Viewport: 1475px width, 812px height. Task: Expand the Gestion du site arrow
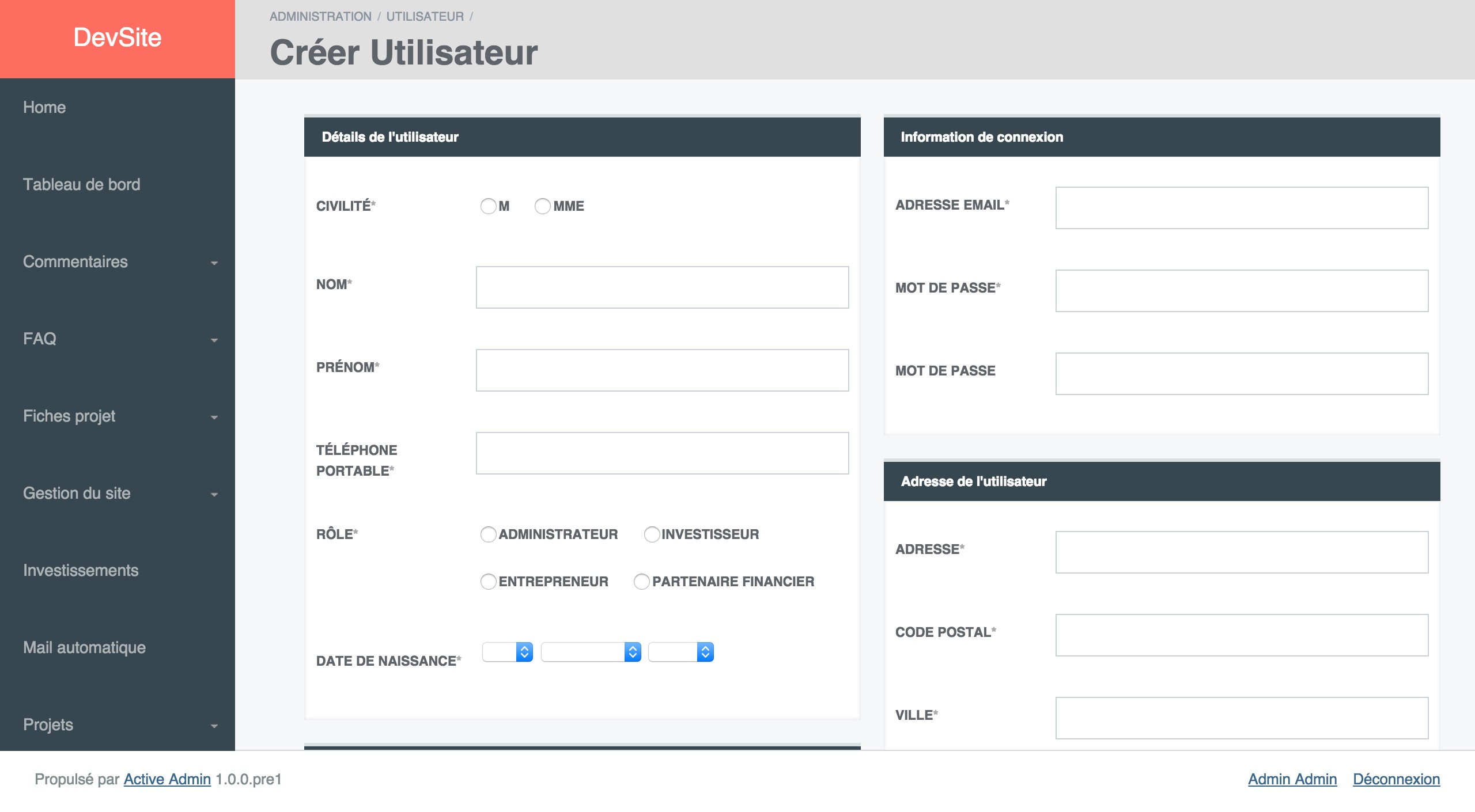pyautogui.click(x=214, y=495)
